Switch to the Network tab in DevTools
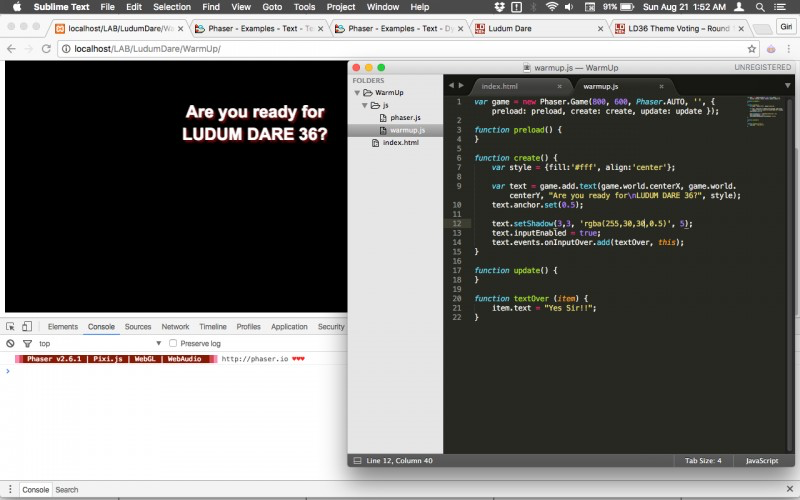Screen dimensions: 800x500 (x=175, y=327)
